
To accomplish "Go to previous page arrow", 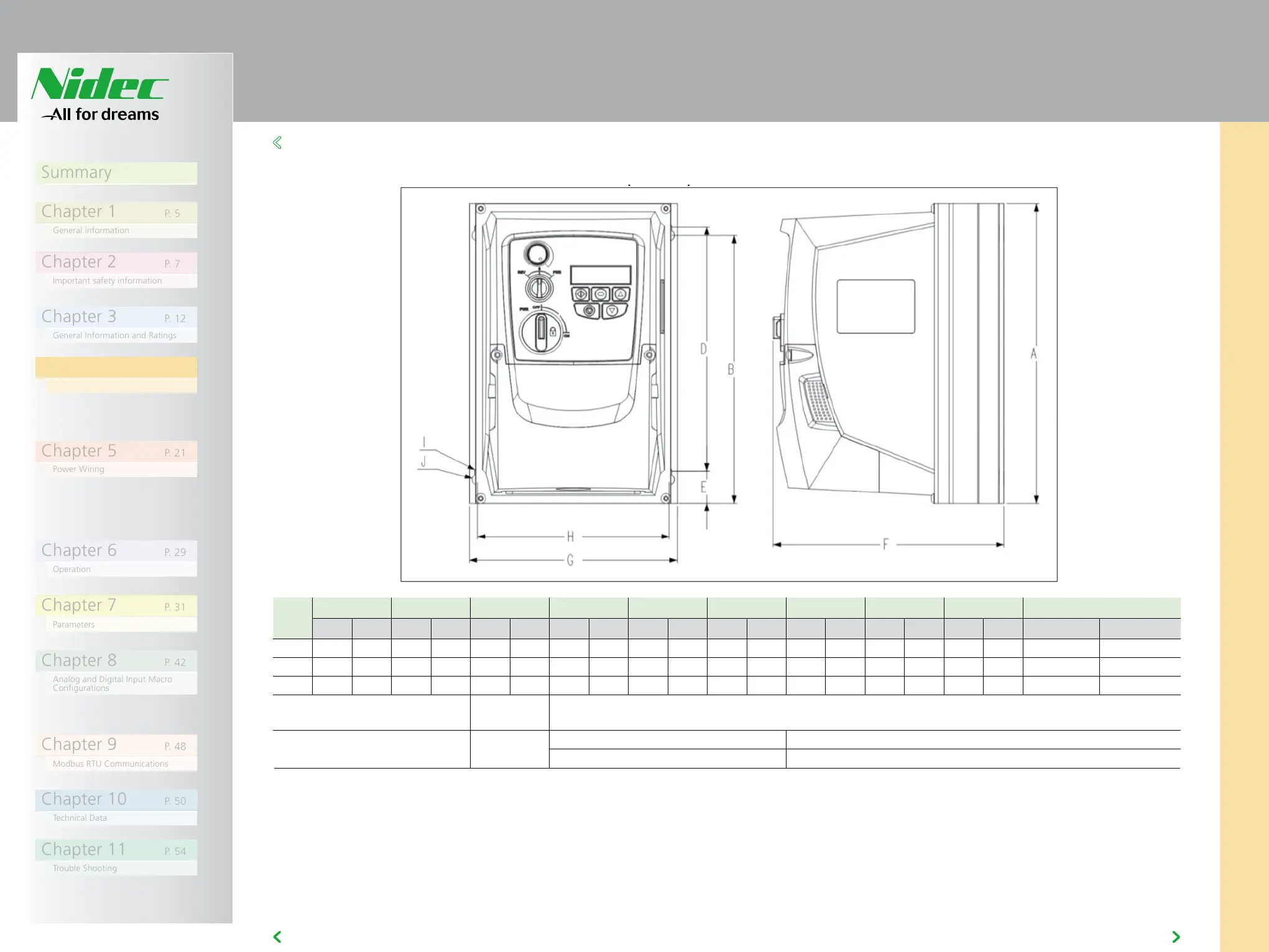I will pyautogui.click(x=277, y=936).
